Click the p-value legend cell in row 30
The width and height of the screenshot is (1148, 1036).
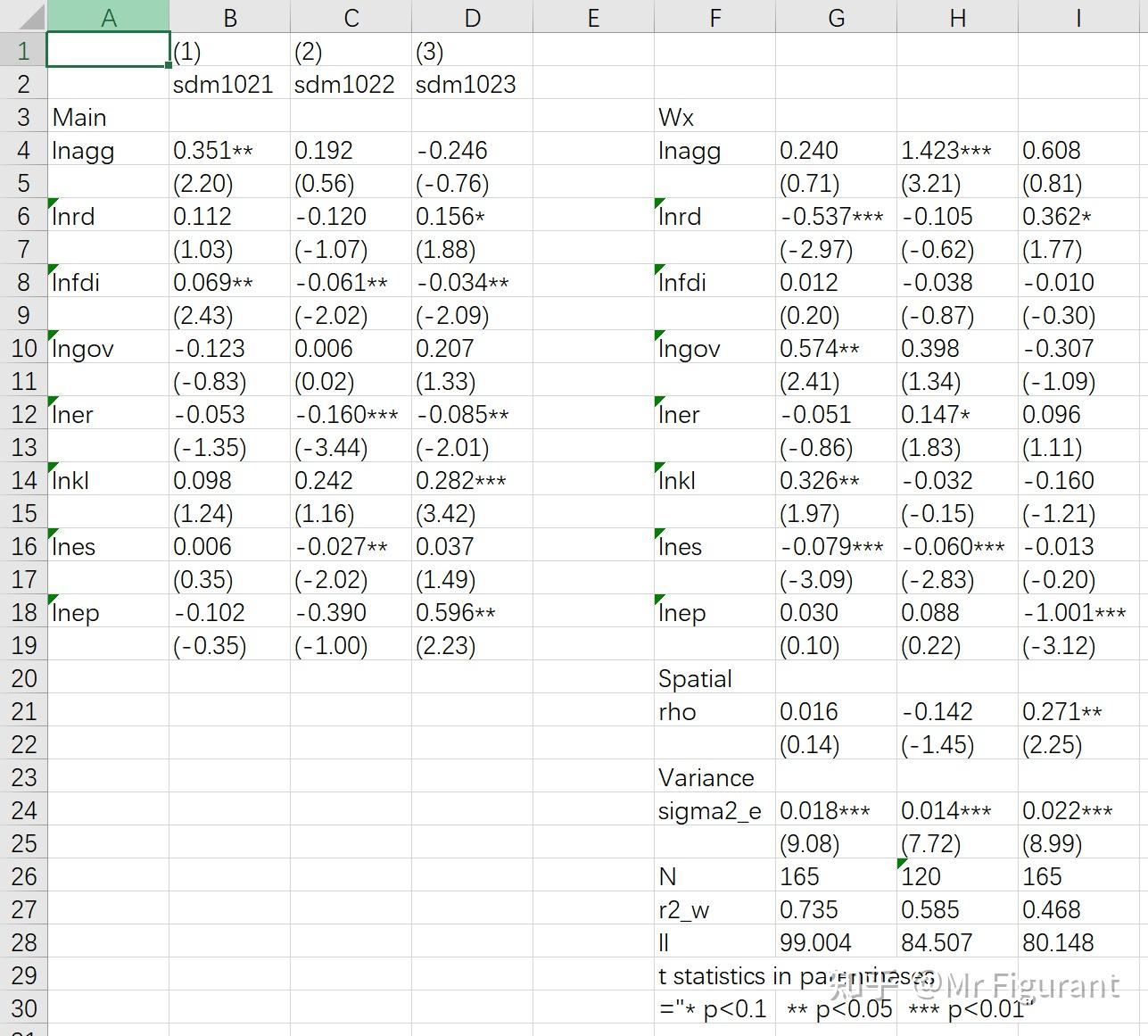click(847, 1008)
